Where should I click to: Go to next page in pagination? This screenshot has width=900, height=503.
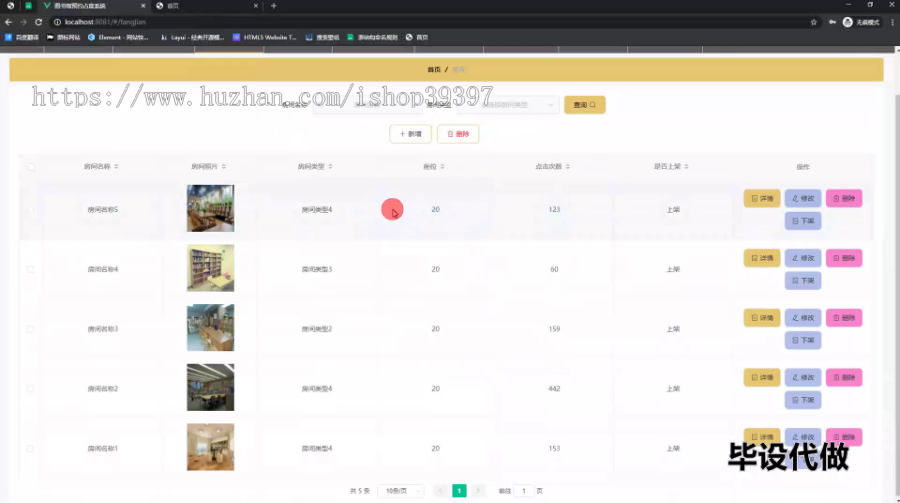[478, 491]
